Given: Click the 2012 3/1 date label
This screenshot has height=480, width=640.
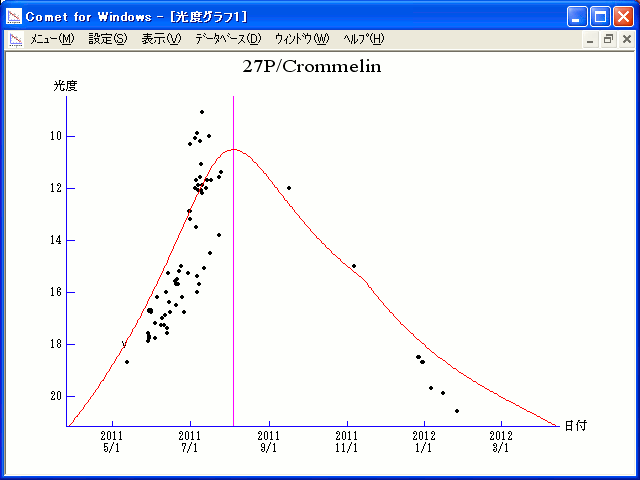Looking at the screenshot, I should (x=501, y=442).
